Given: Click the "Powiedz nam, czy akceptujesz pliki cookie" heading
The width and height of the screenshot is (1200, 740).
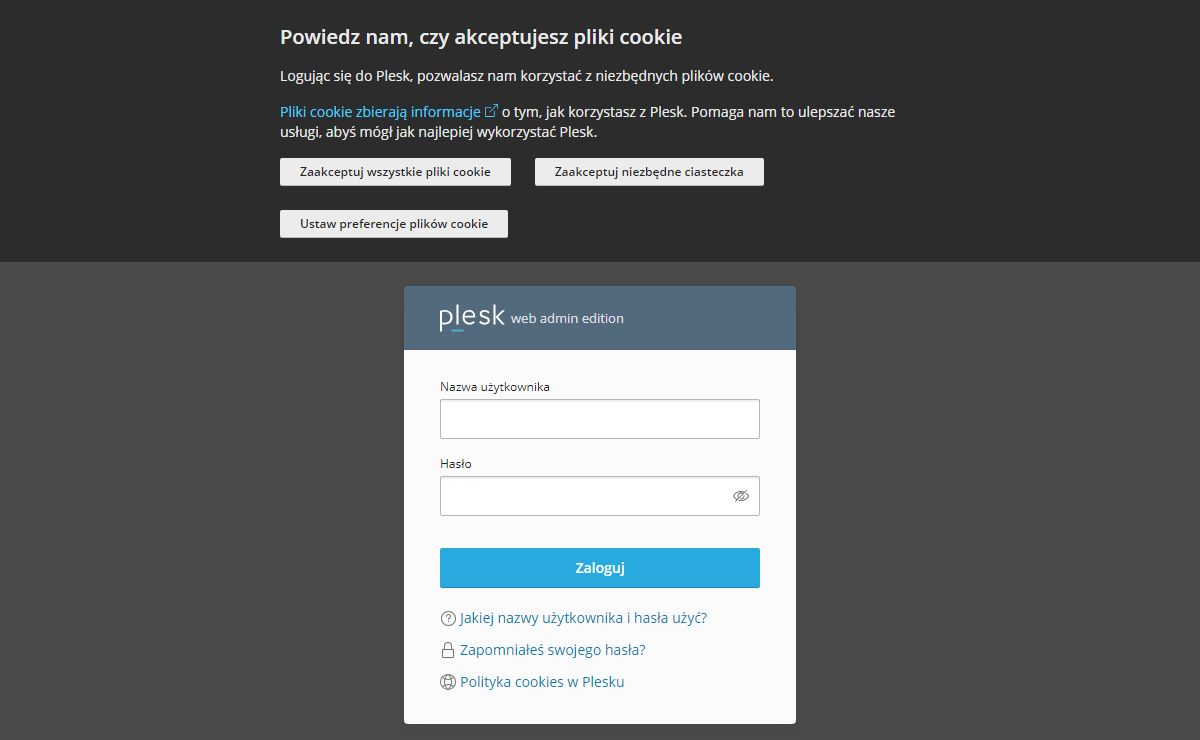Looking at the screenshot, I should point(481,38).
